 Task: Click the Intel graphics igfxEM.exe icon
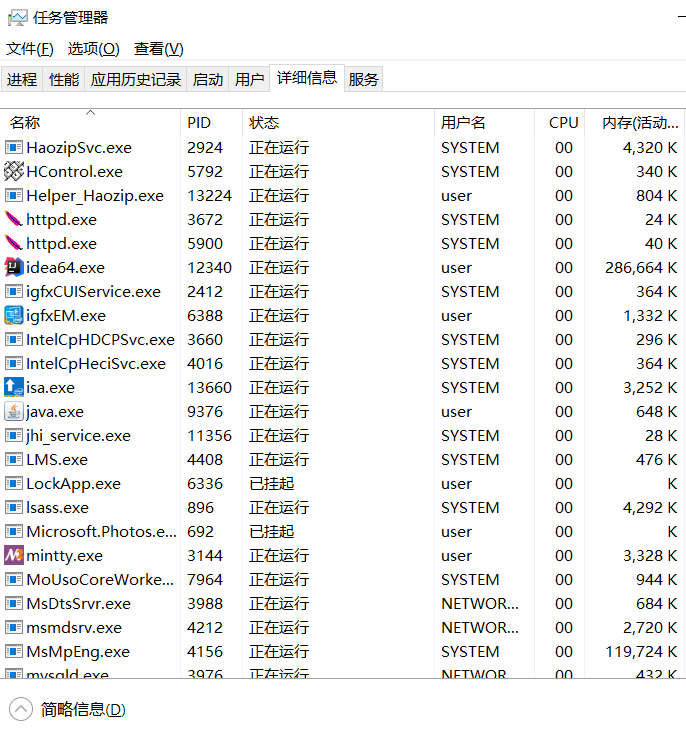[13, 316]
